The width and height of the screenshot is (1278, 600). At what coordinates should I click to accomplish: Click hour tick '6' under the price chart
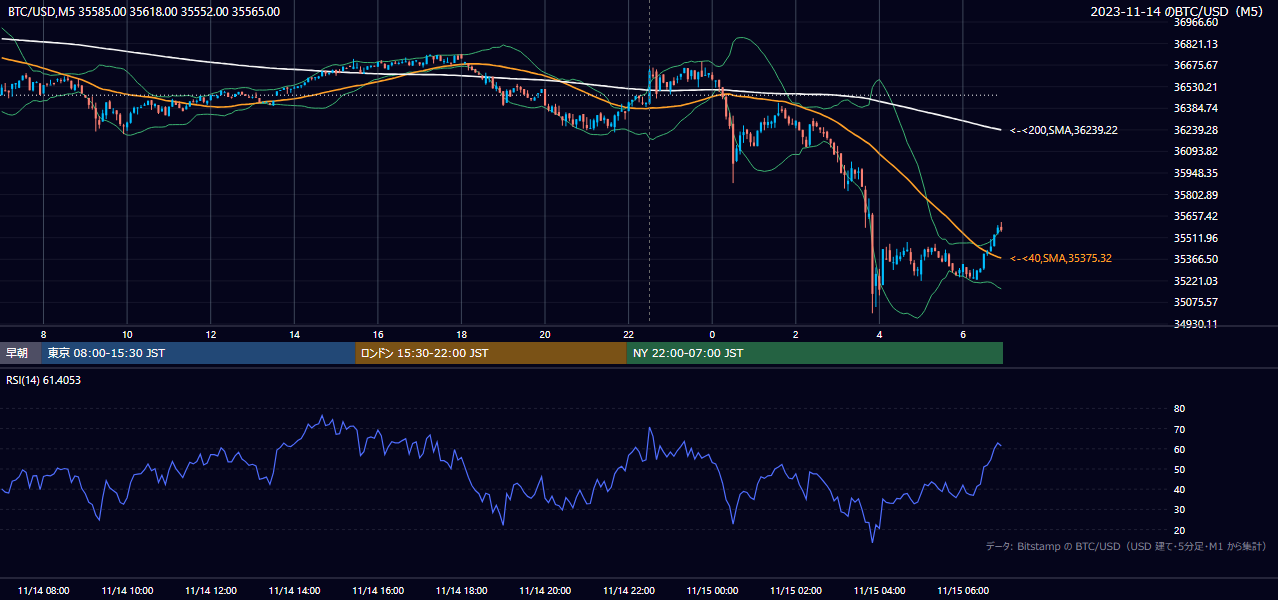point(962,334)
